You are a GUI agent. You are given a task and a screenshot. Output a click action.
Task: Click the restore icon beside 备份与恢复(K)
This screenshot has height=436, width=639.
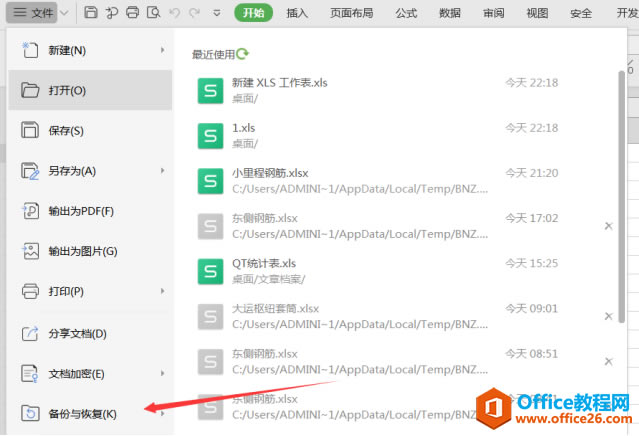[30, 414]
